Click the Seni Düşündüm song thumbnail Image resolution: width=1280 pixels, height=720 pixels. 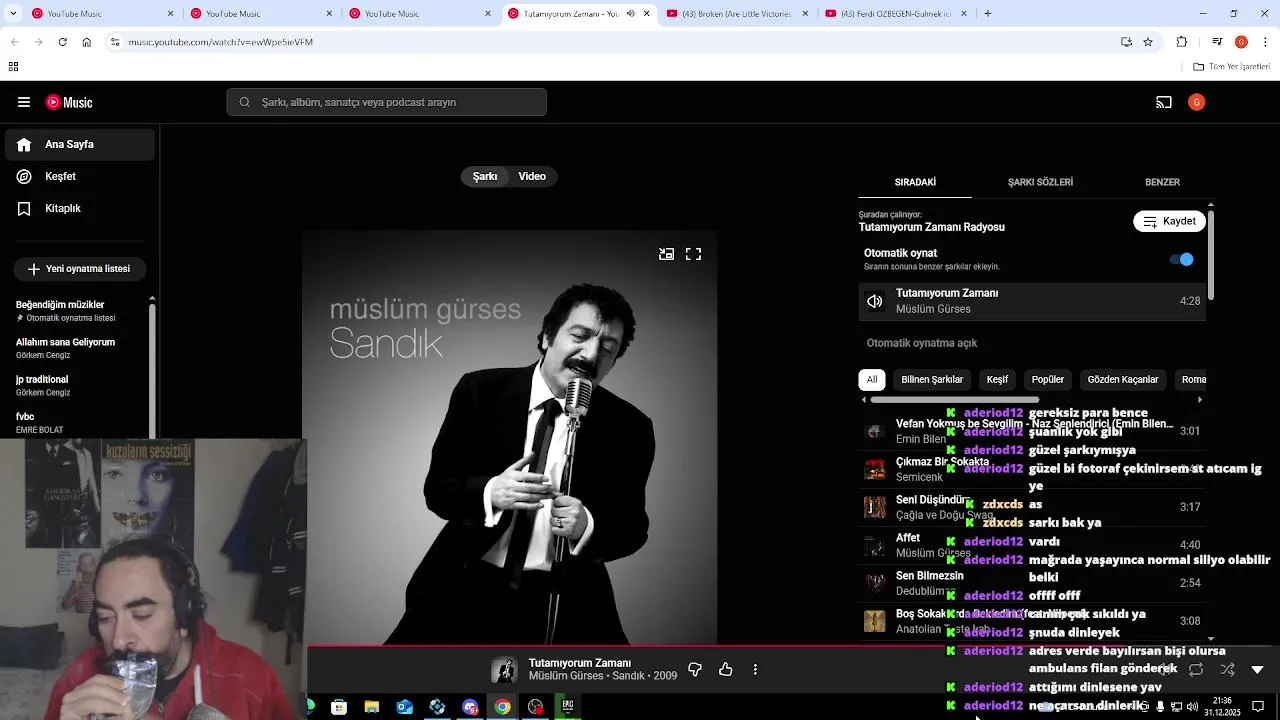(875, 507)
